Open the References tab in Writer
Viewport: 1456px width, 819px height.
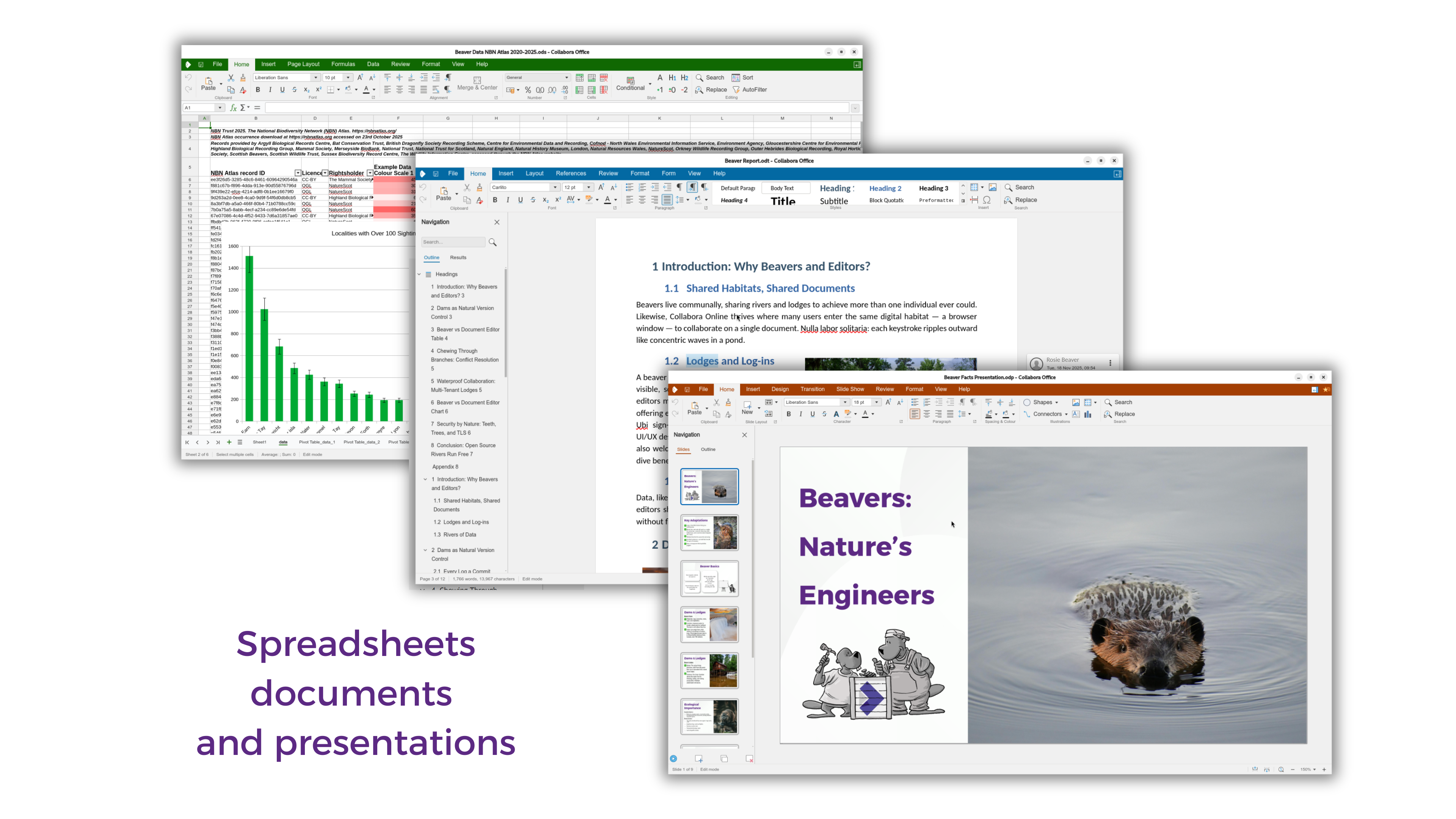570,174
